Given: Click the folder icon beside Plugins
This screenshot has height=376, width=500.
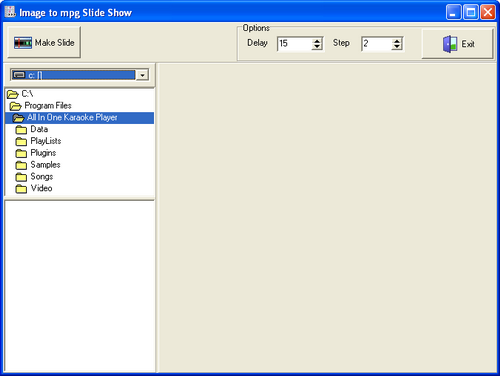Looking at the screenshot, I should click(x=21, y=153).
